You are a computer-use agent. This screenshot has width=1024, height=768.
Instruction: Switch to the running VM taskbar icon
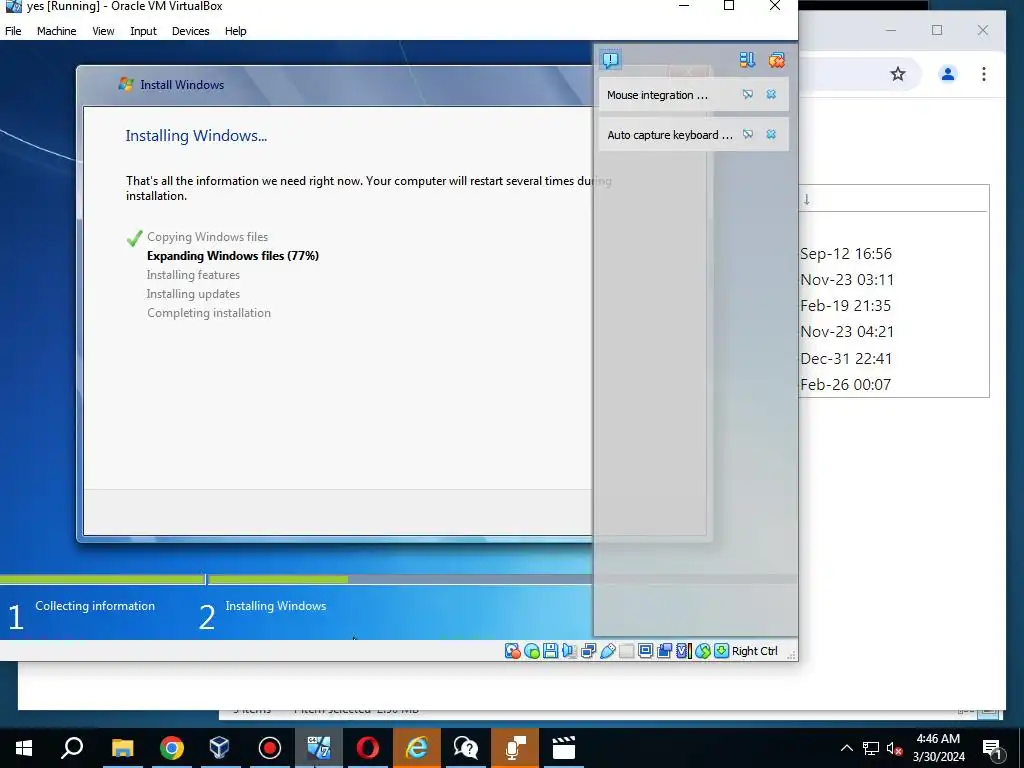[x=319, y=748]
